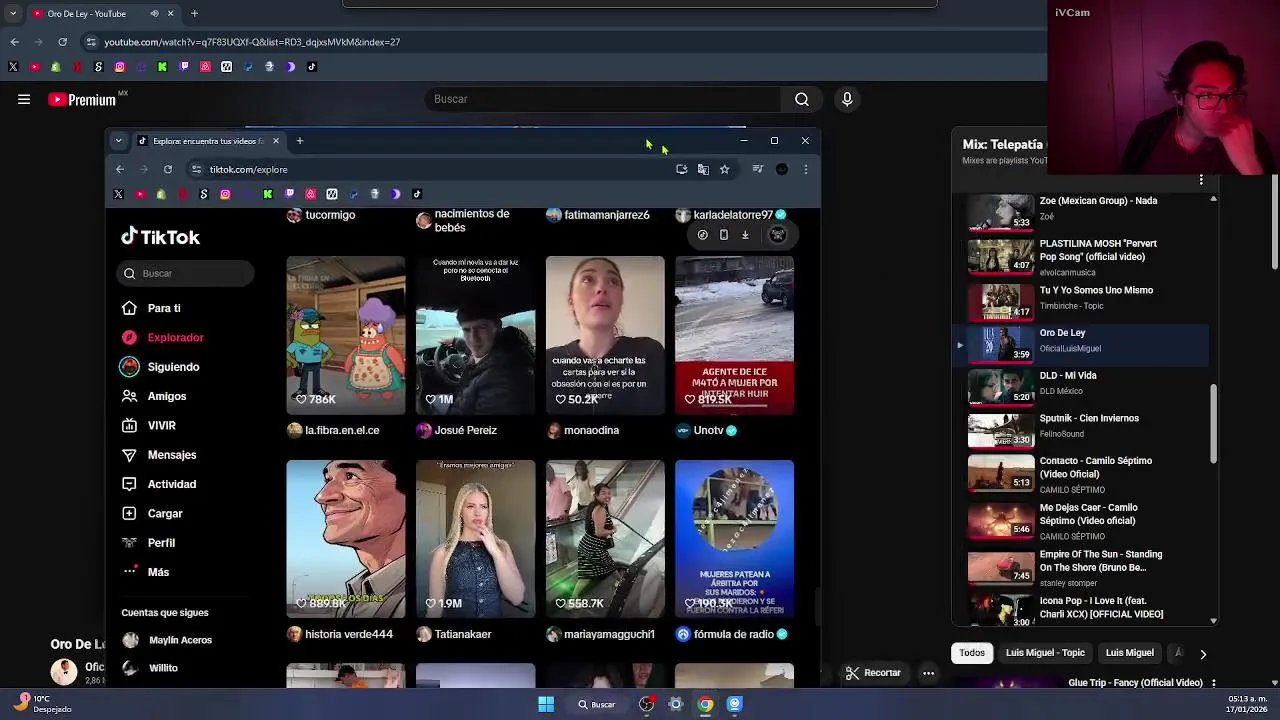Image resolution: width=1280 pixels, height=720 pixels.
Task: Close the Explora TikTok tab
Action: click(276, 141)
